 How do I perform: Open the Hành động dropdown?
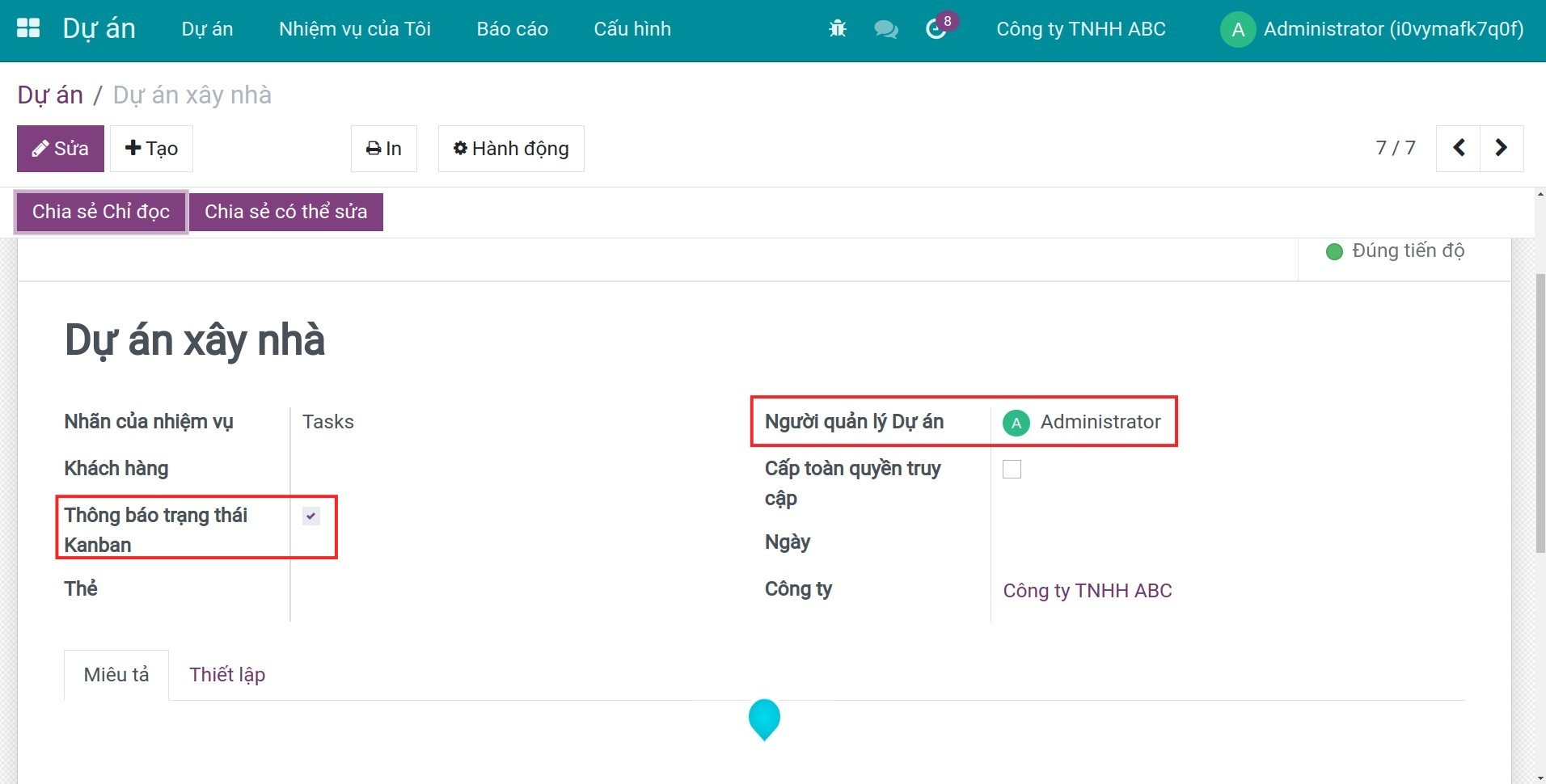511,149
